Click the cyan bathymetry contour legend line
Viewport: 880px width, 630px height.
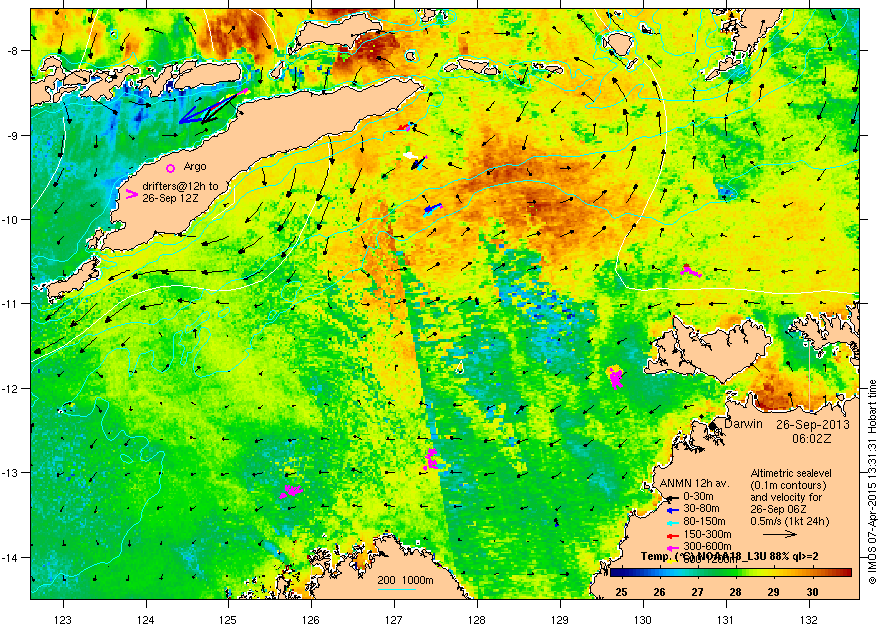pos(396,590)
